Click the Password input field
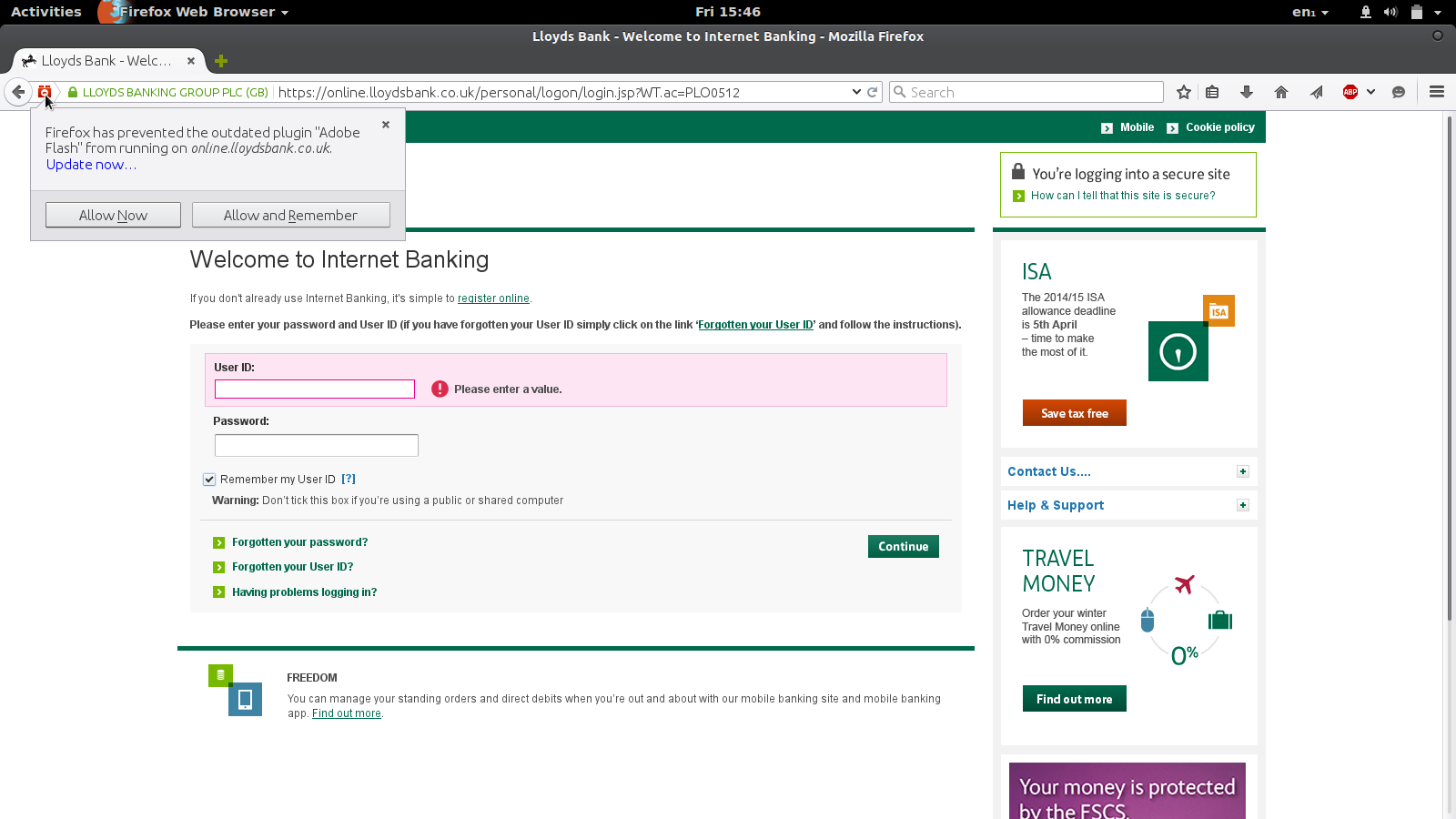1456x819 pixels. tap(317, 445)
